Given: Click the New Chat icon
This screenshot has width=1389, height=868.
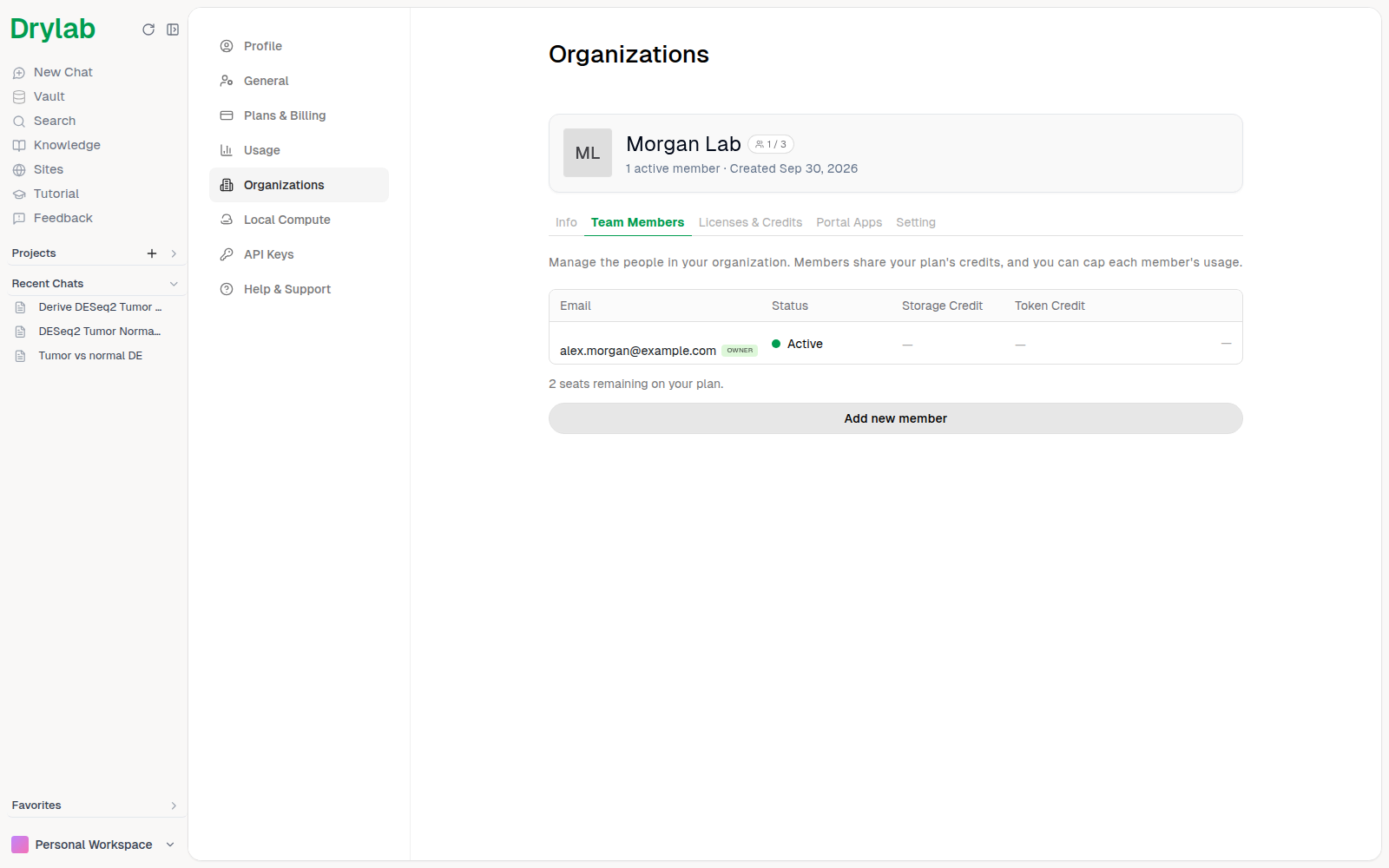Looking at the screenshot, I should (19, 73).
